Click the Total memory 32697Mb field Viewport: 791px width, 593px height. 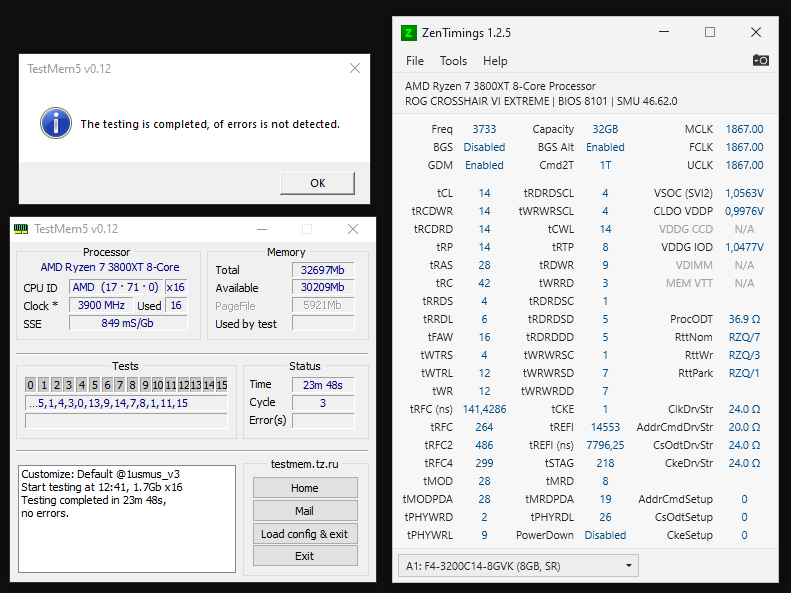[x=323, y=270]
